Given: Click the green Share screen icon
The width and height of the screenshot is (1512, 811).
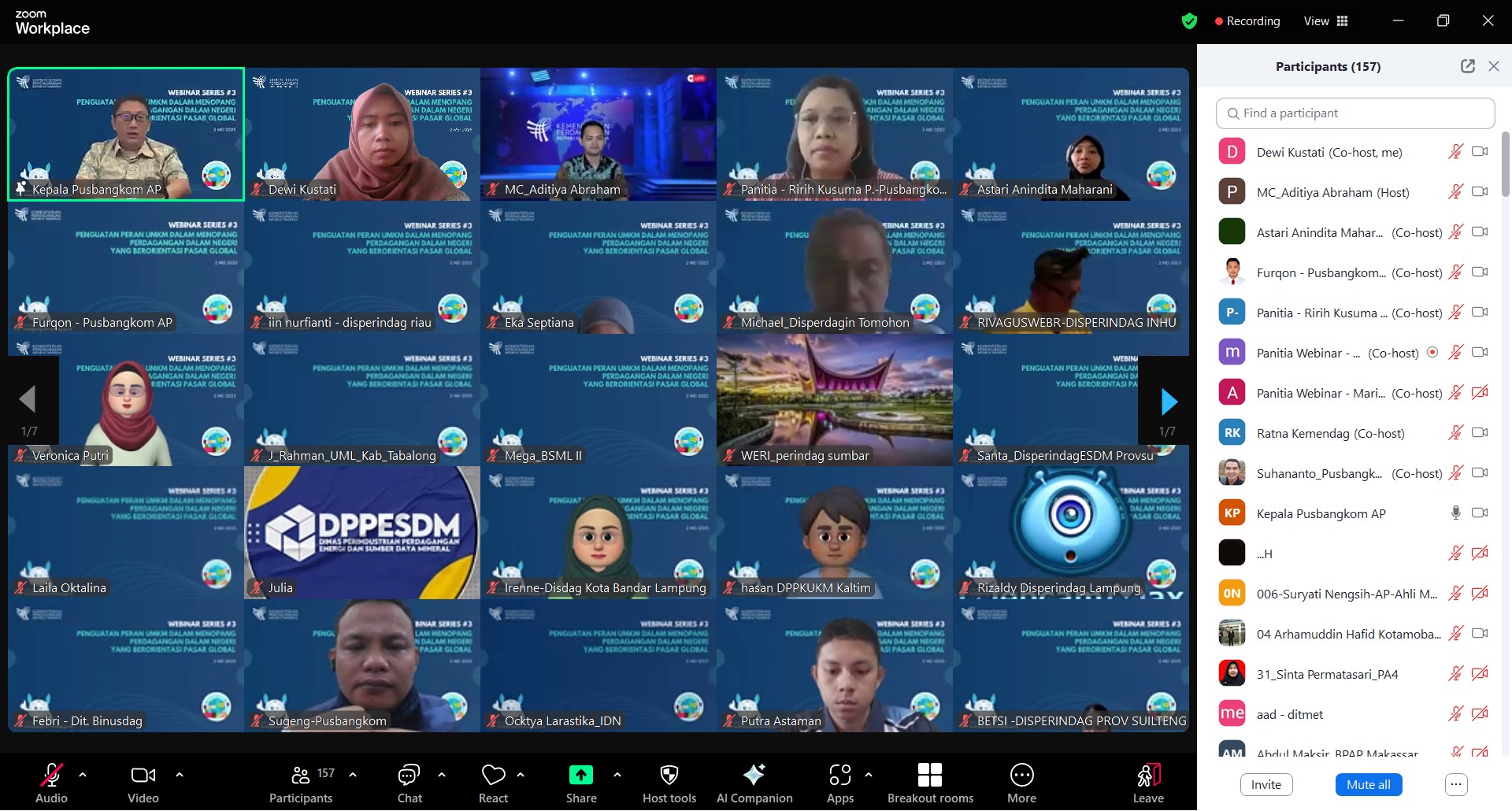Looking at the screenshot, I should click(x=580, y=776).
